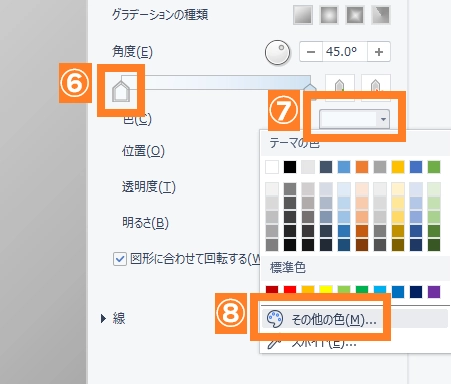Select the rectangular gradient type icon
The width and height of the screenshot is (451, 384).
coord(355,15)
